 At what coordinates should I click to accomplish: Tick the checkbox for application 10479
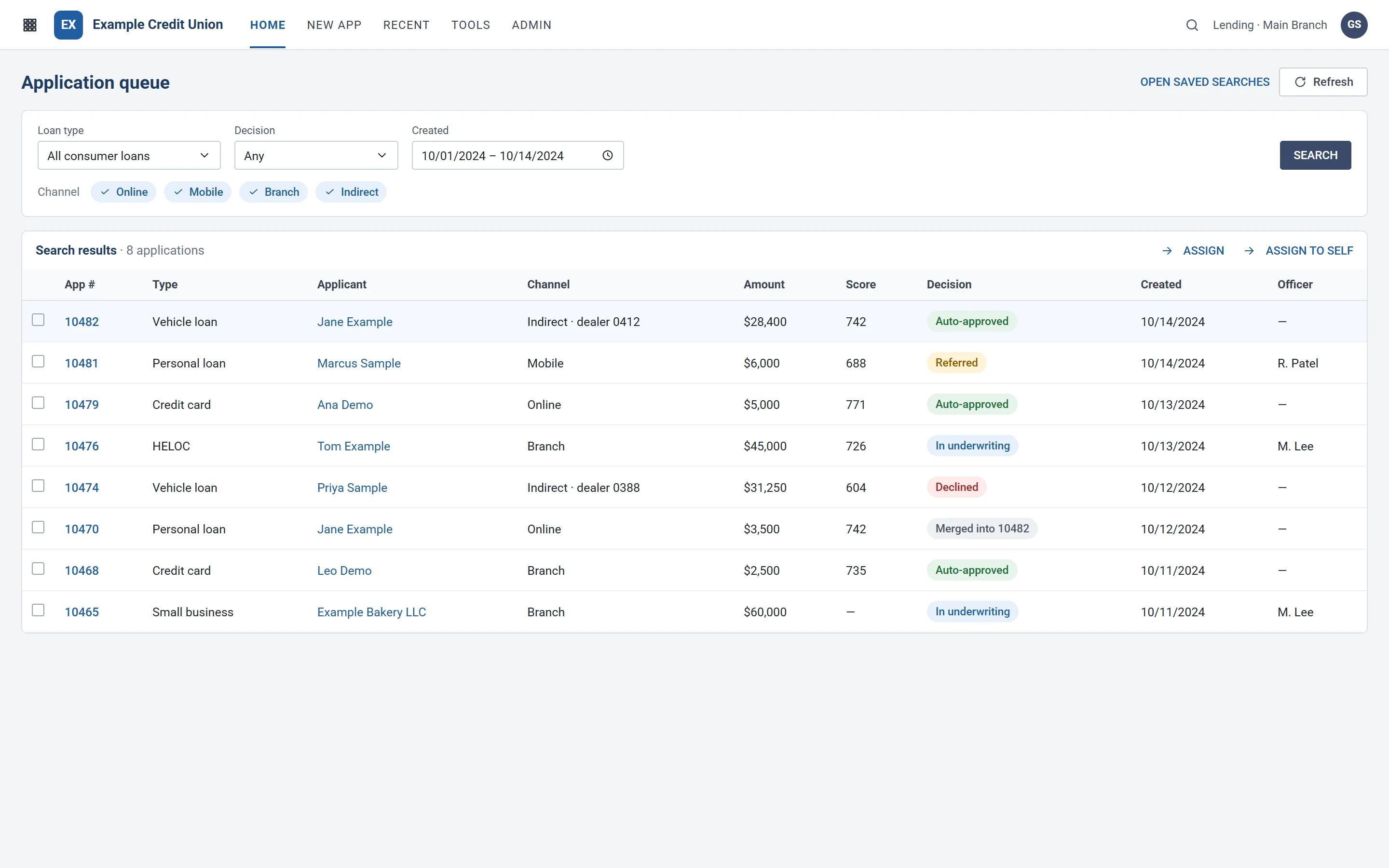(38, 403)
